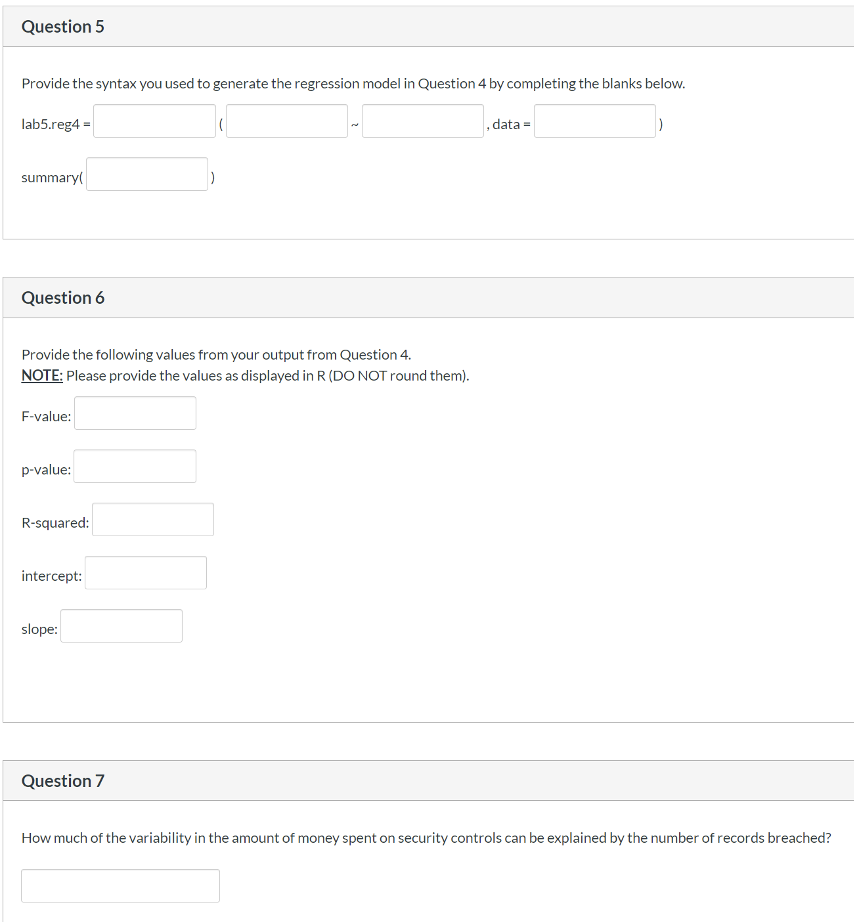The image size is (854, 922).
Task: Click the "summary(" label text
Action: [52, 177]
